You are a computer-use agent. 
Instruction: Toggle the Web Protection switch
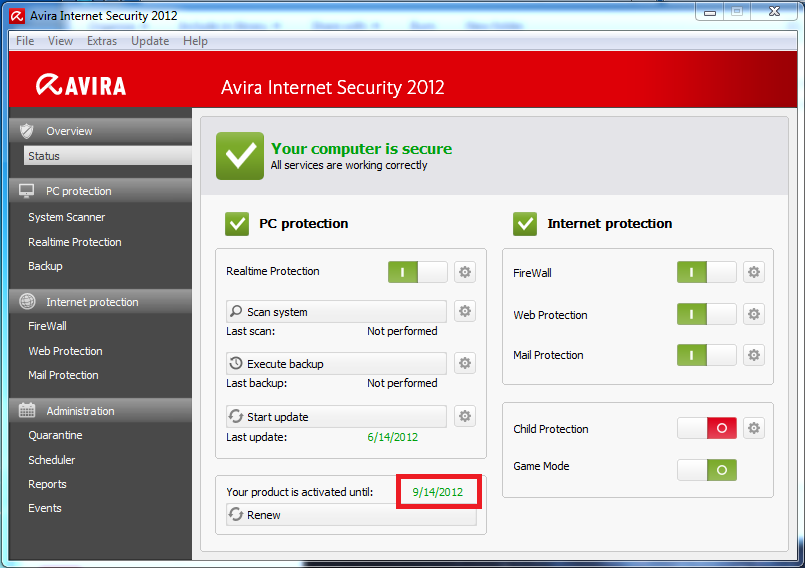click(706, 314)
